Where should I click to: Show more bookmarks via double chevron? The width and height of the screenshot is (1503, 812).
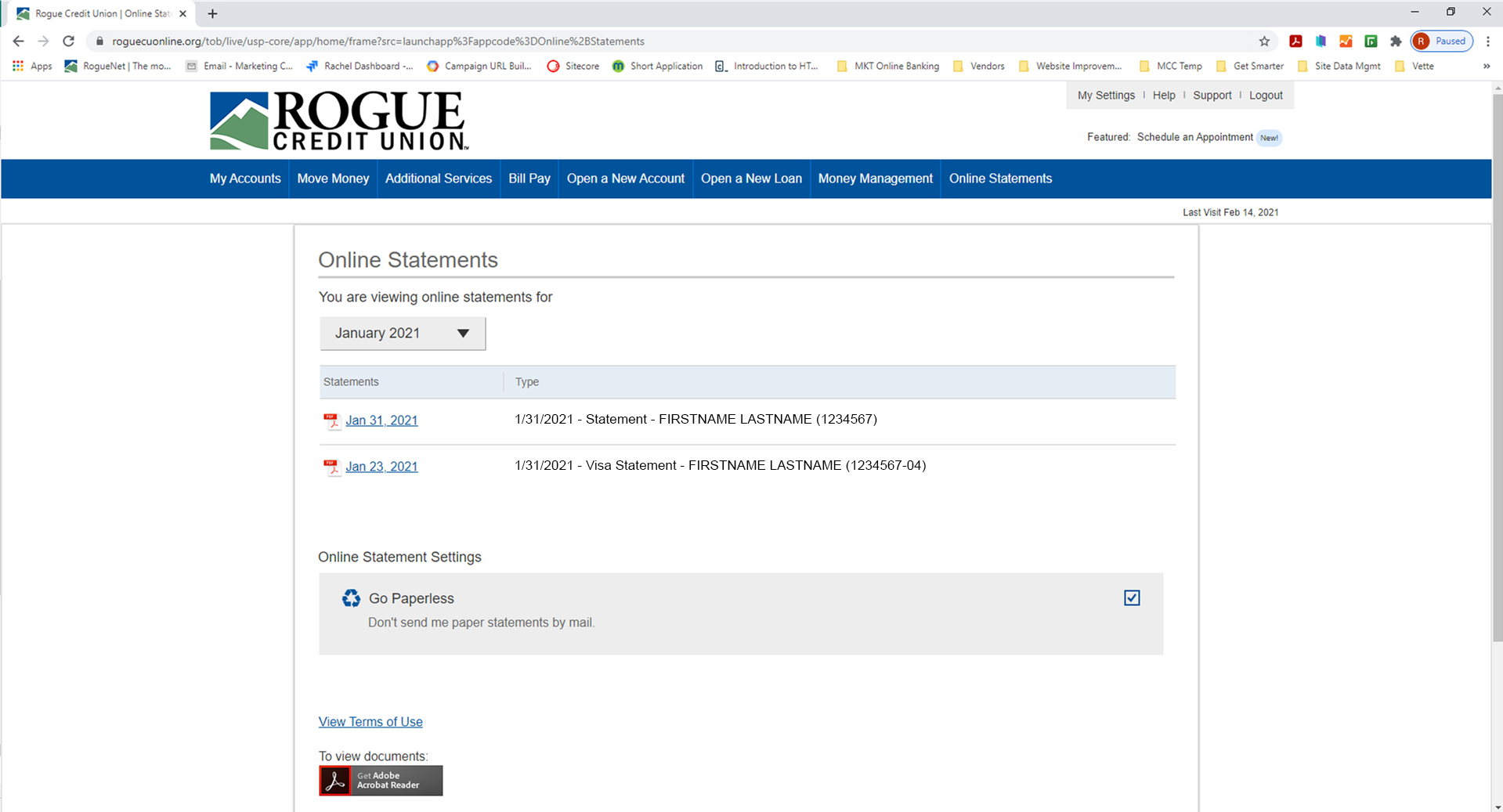pos(1487,67)
